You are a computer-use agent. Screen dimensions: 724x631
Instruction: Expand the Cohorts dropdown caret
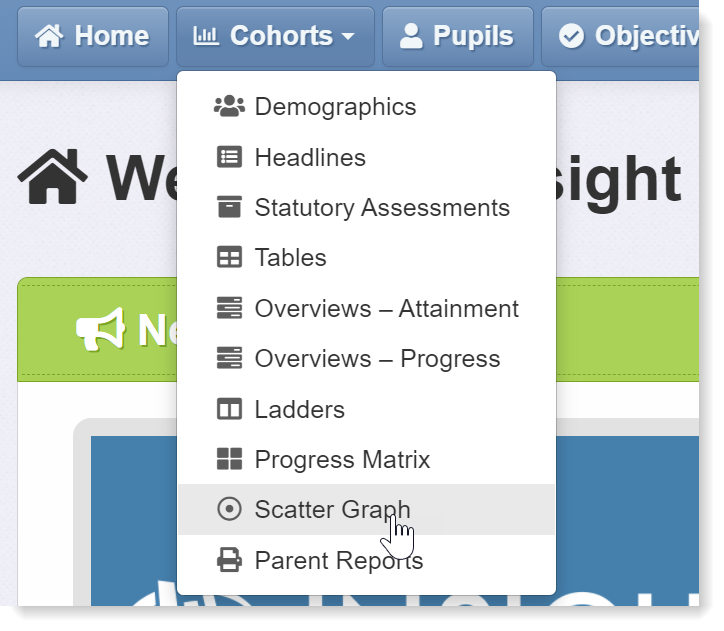point(348,36)
